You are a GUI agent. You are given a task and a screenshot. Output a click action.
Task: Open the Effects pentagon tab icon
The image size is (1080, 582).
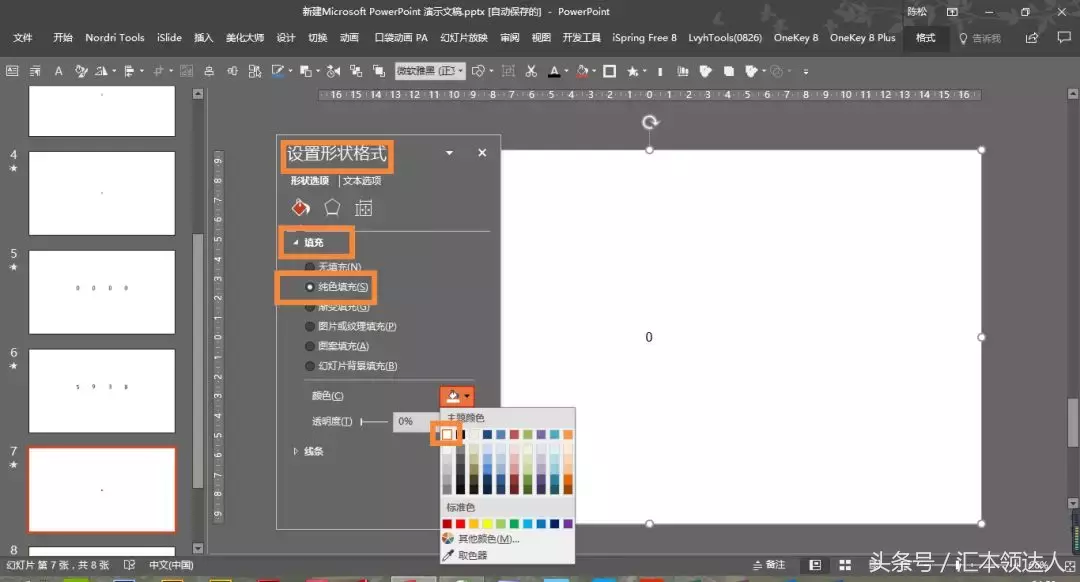pos(332,207)
